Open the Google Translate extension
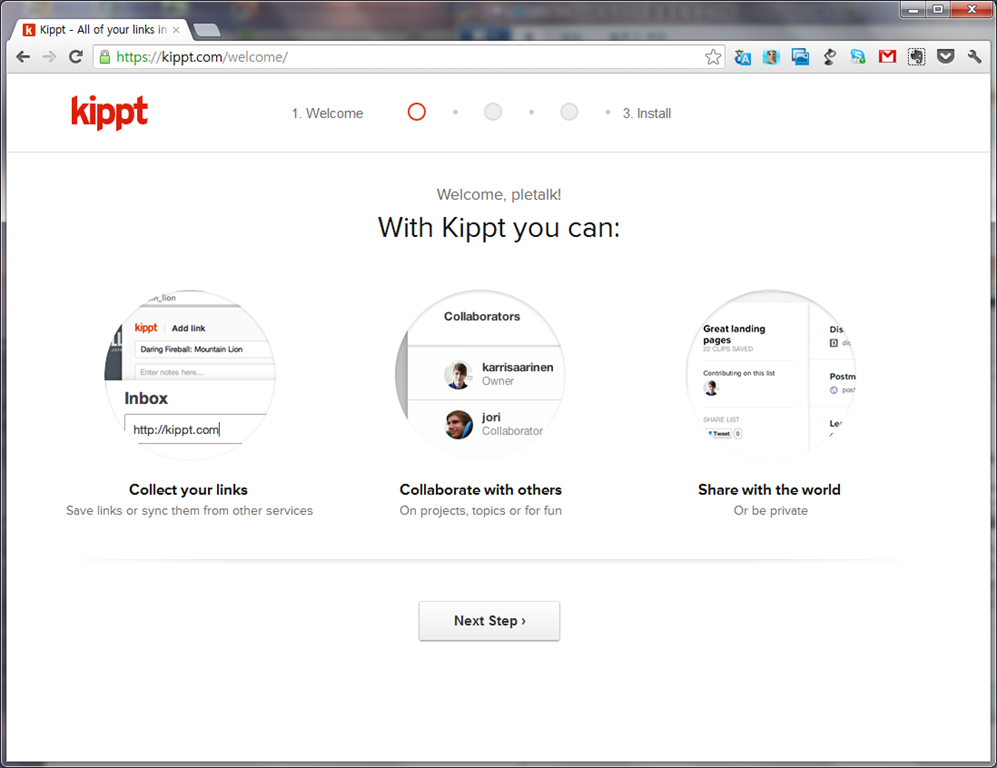Image resolution: width=997 pixels, height=768 pixels. (742, 57)
